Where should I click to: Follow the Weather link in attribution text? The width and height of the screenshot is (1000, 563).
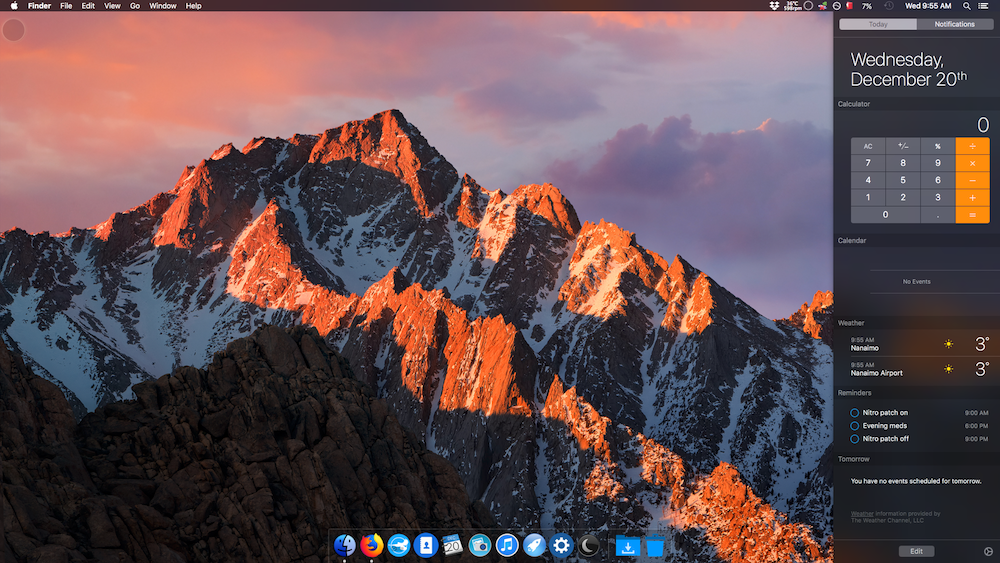pyautogui.click(x=861, y=514)
